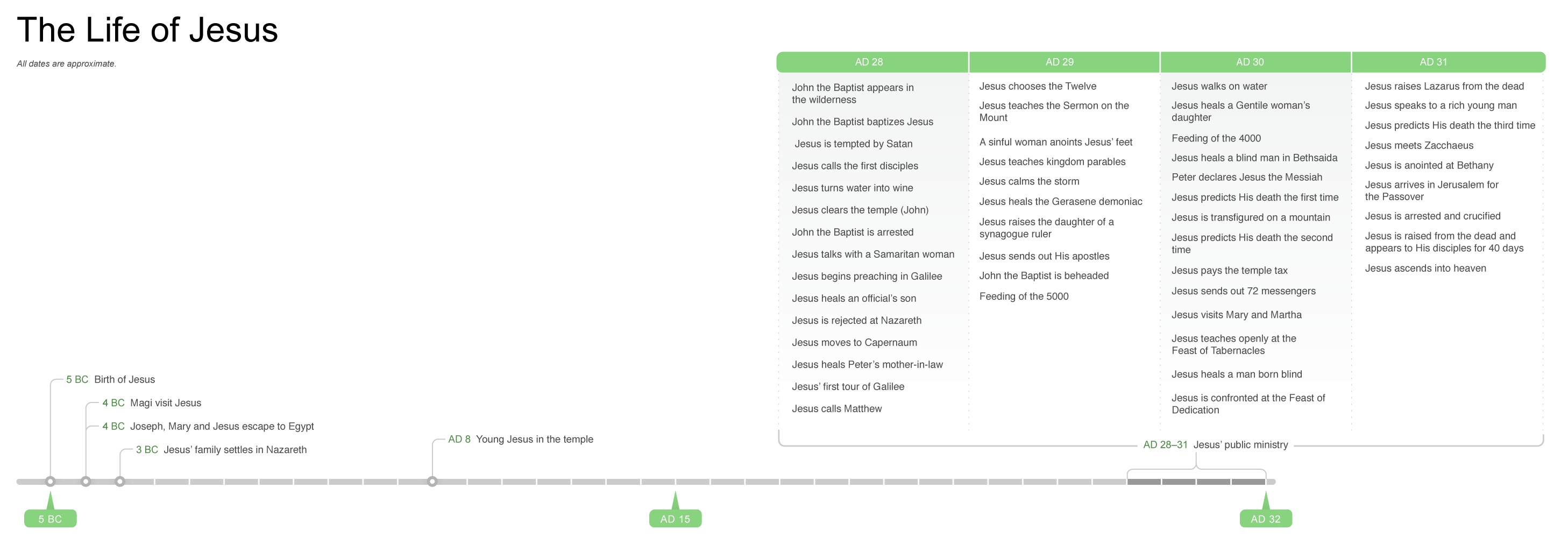Click the green AD 32 date flag
The height and width of the screenshot is (551, 1568).
click(1266, 518)
